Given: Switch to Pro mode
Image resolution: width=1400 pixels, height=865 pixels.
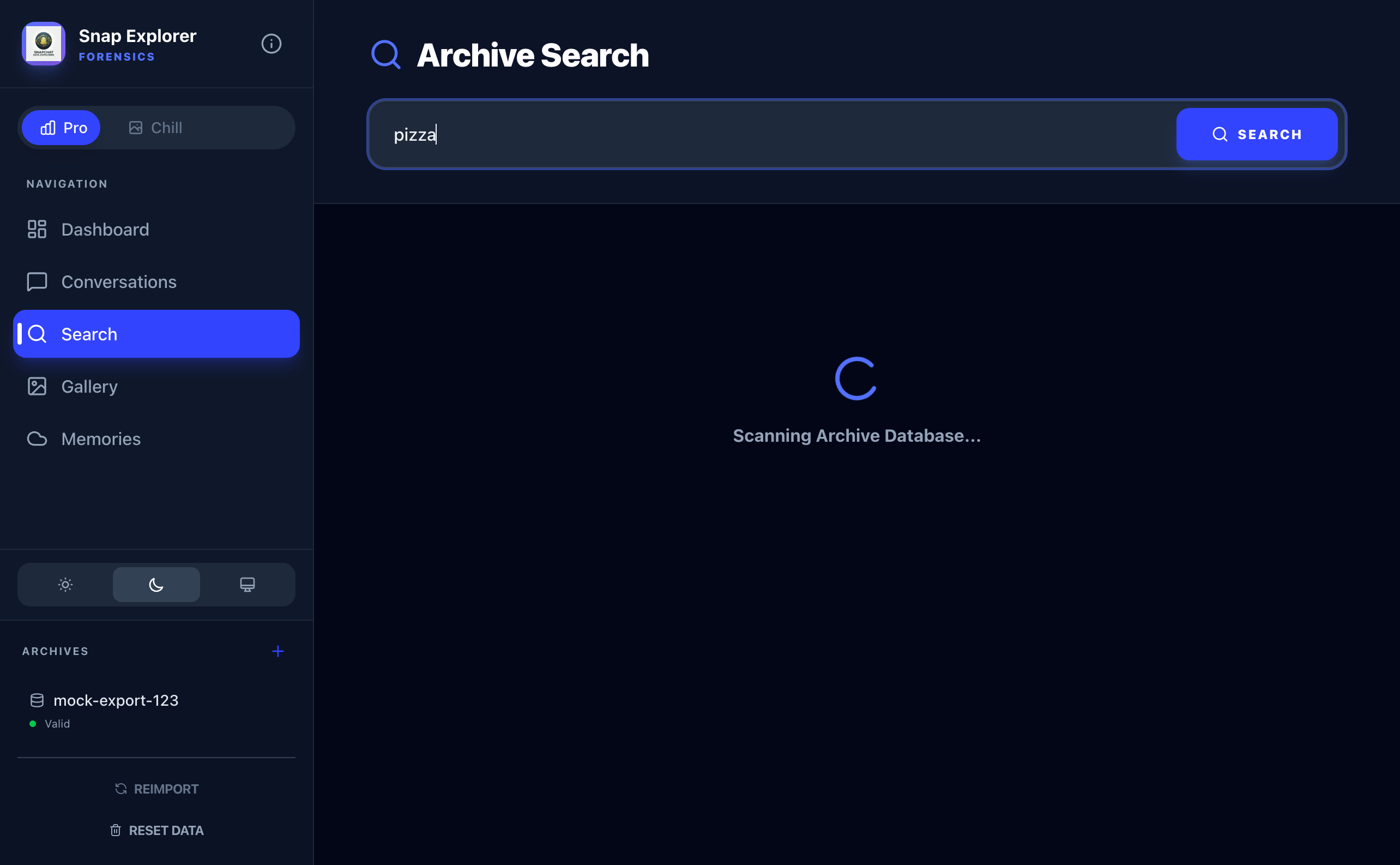Looking at the screenshot, I should click(61, 128).
